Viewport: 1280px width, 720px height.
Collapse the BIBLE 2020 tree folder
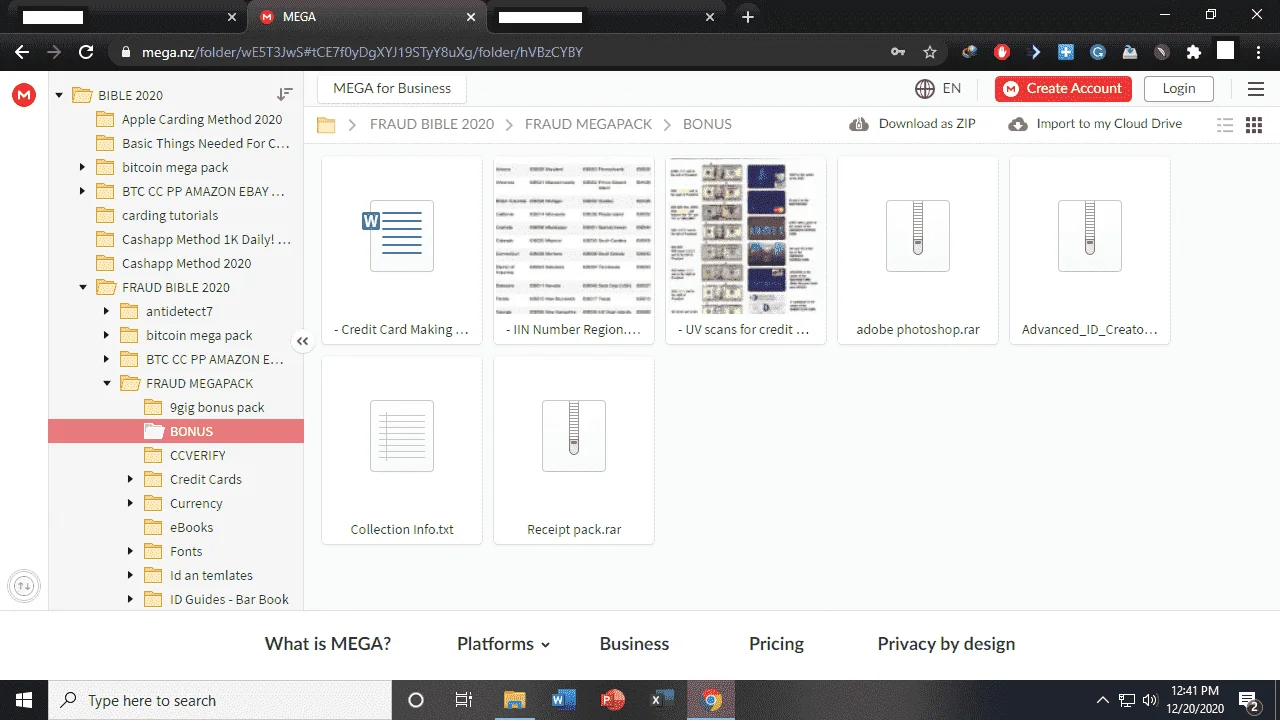pos(59,96)
